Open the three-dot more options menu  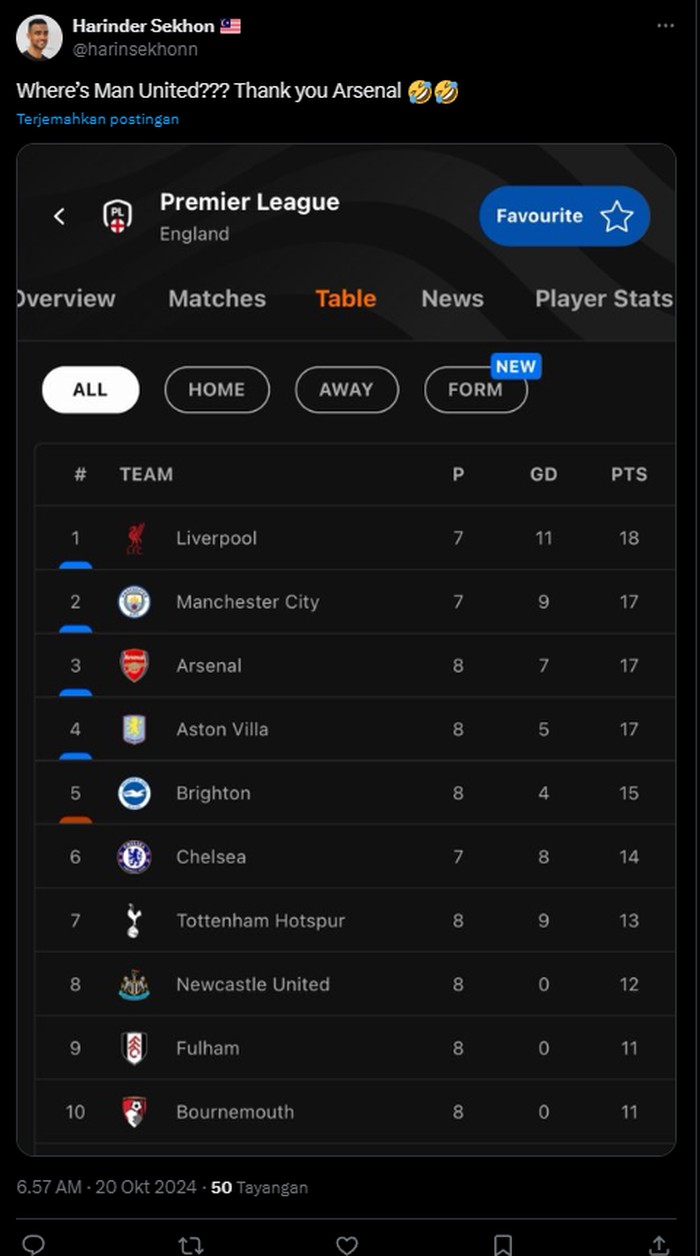click(x=665, y=26)
